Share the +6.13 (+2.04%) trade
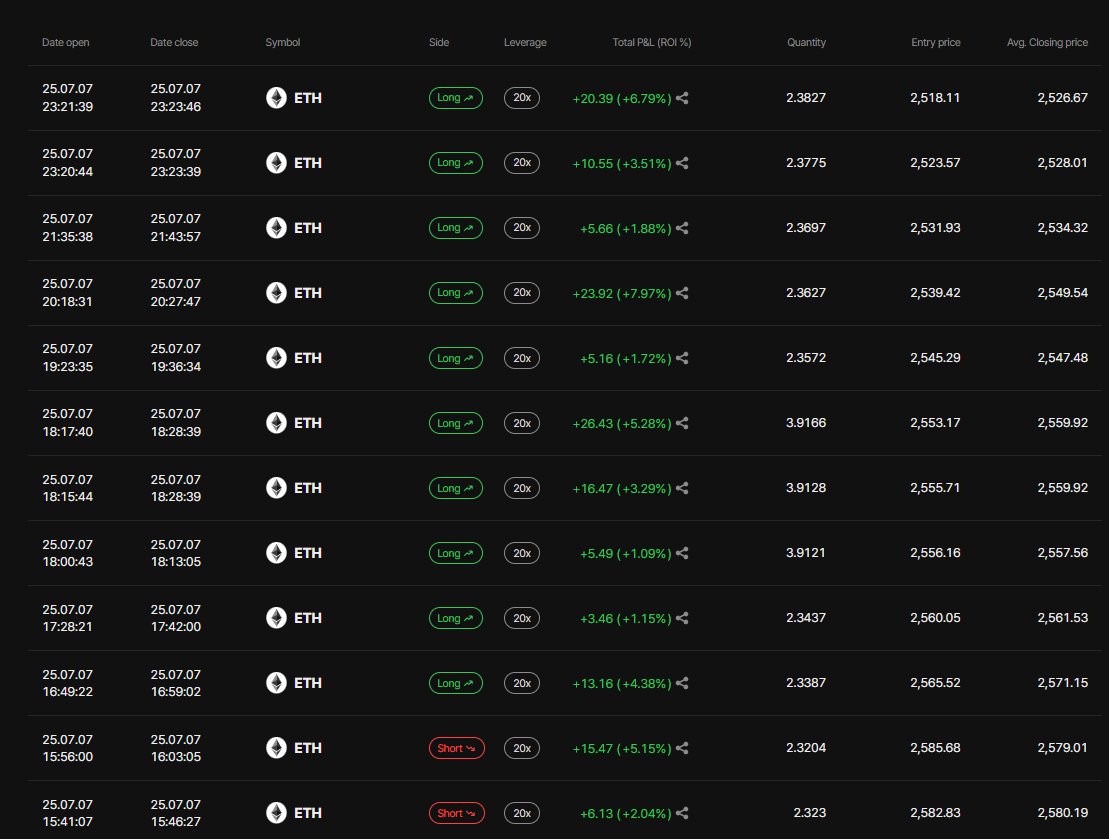The width and height of the screenshot is (1109, 839). coord(682,814)
